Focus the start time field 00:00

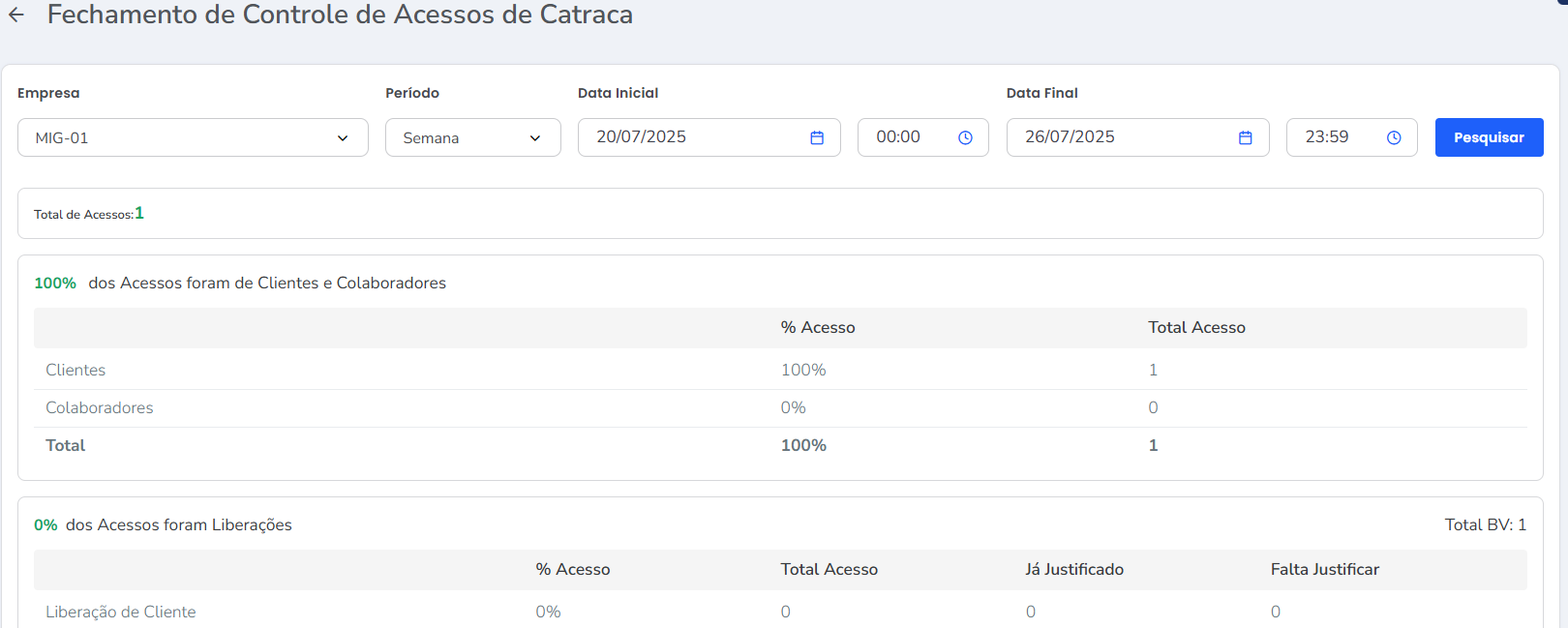923,137
